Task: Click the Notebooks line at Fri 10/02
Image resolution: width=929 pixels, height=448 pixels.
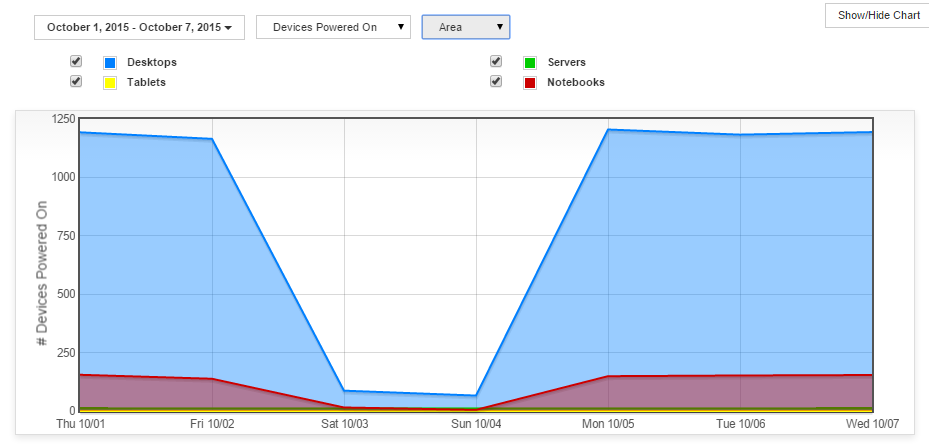Action: pyautogui.click(x=212, y=378)
